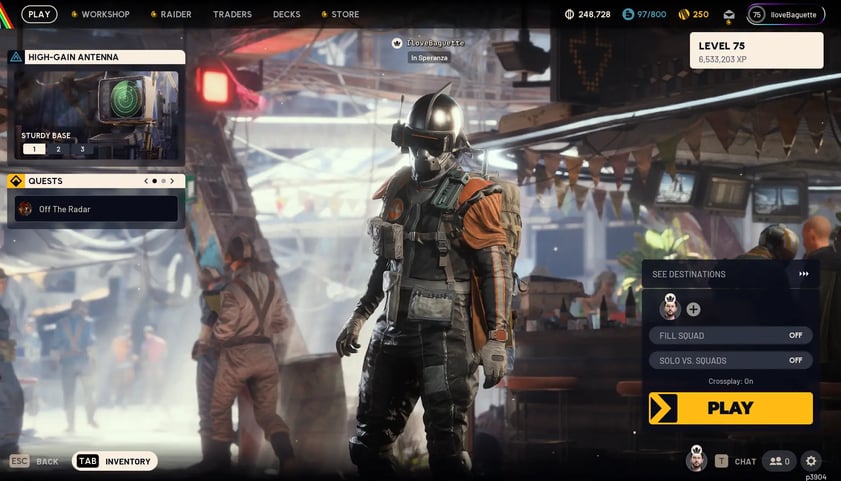
Task: Expand See Destinations panel
Action: point(803,274)
